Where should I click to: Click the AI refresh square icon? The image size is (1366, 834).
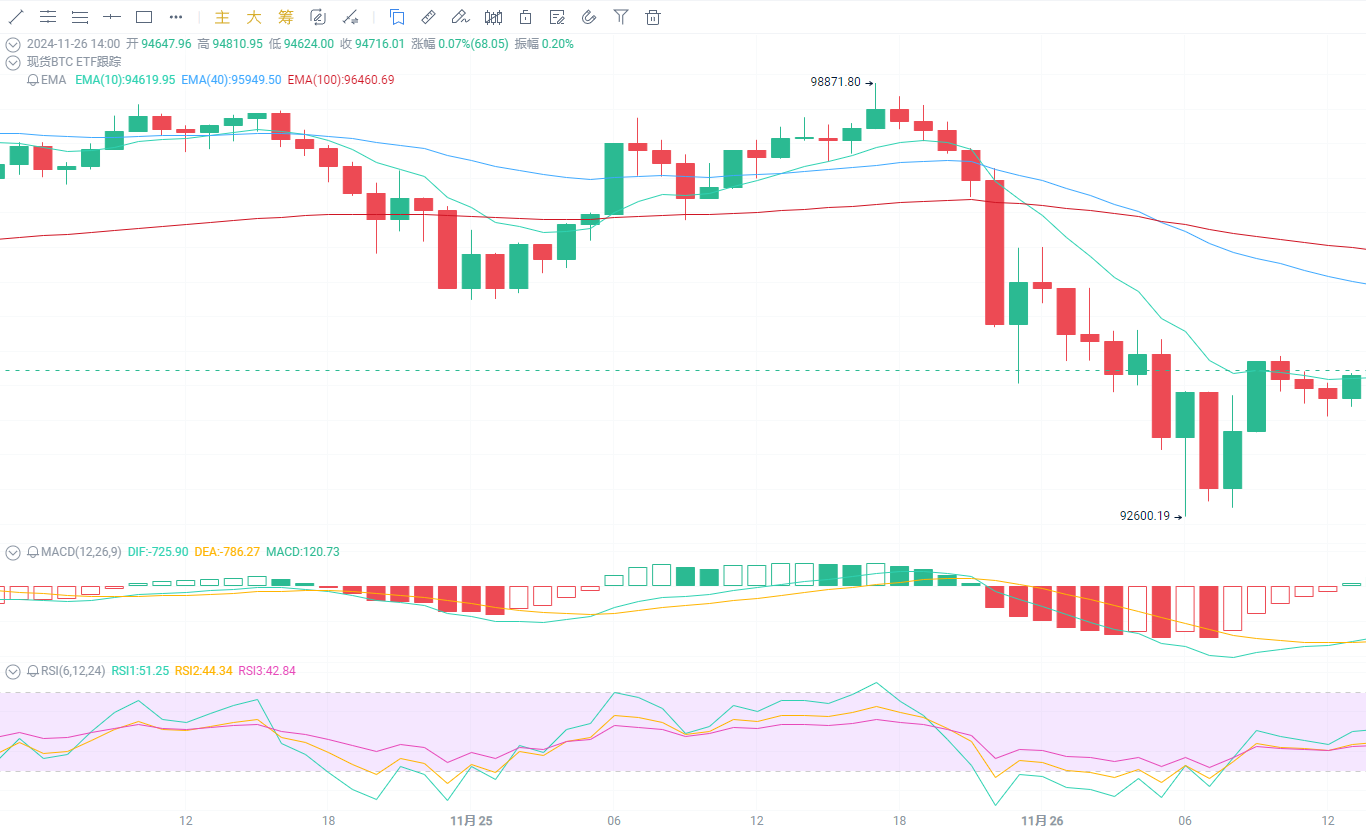(x=318, y=17)
